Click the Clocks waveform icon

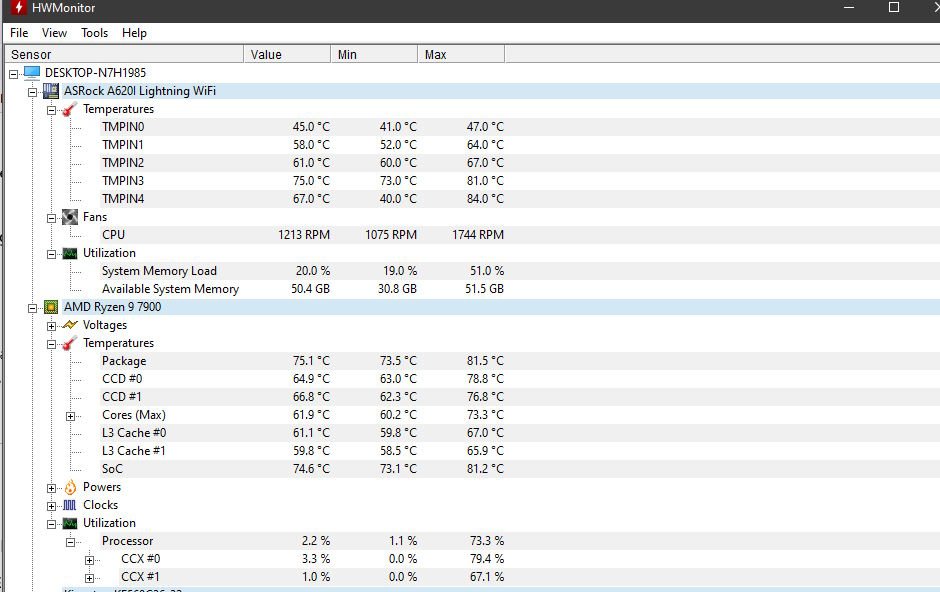pos(70,505)
